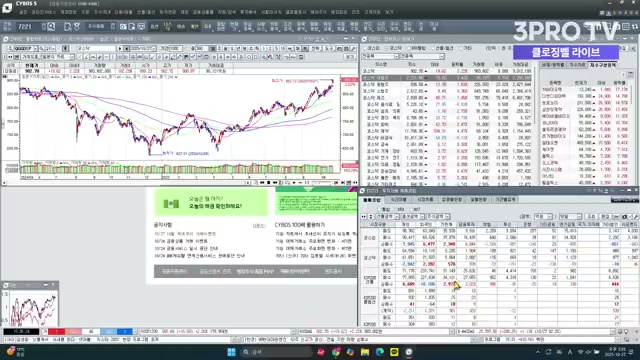Open notice 10/27 11월 해외주식 거래이벤트
Image resolution: width=640 pixels, height=360 pixels.
185,234
